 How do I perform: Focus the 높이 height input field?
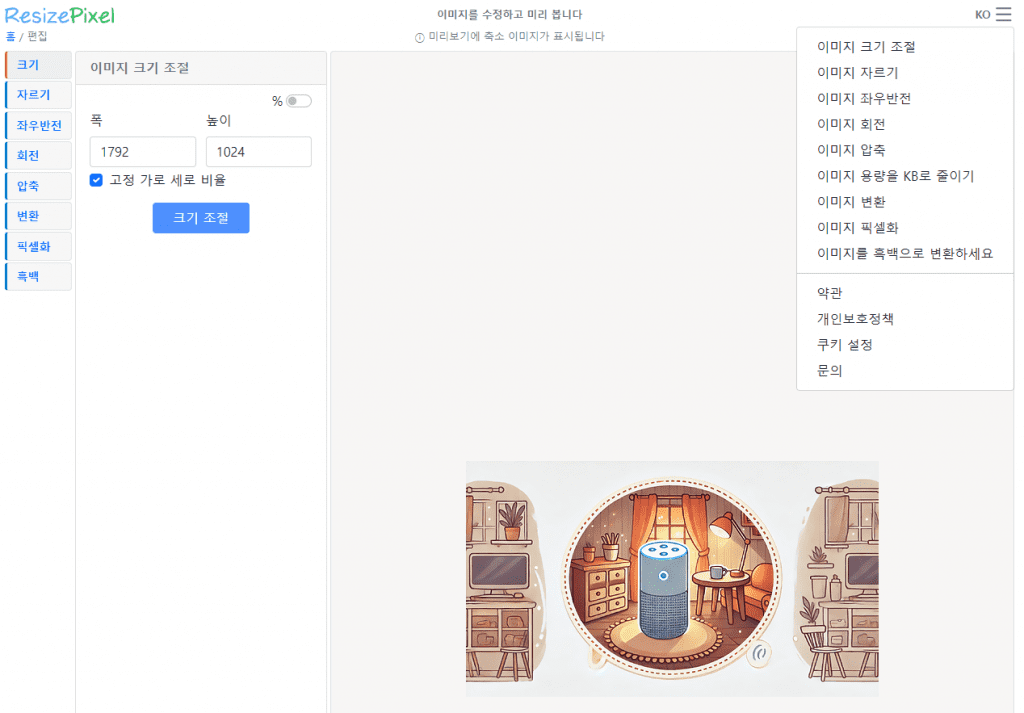[x=258, y=152]
